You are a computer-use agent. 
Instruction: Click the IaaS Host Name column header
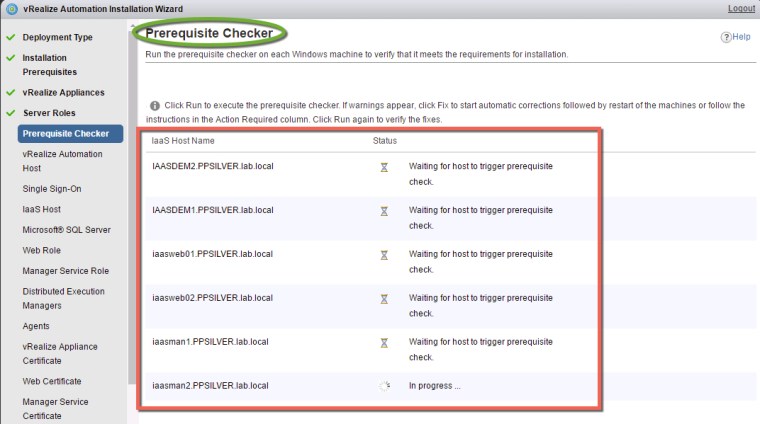point(183,141)
